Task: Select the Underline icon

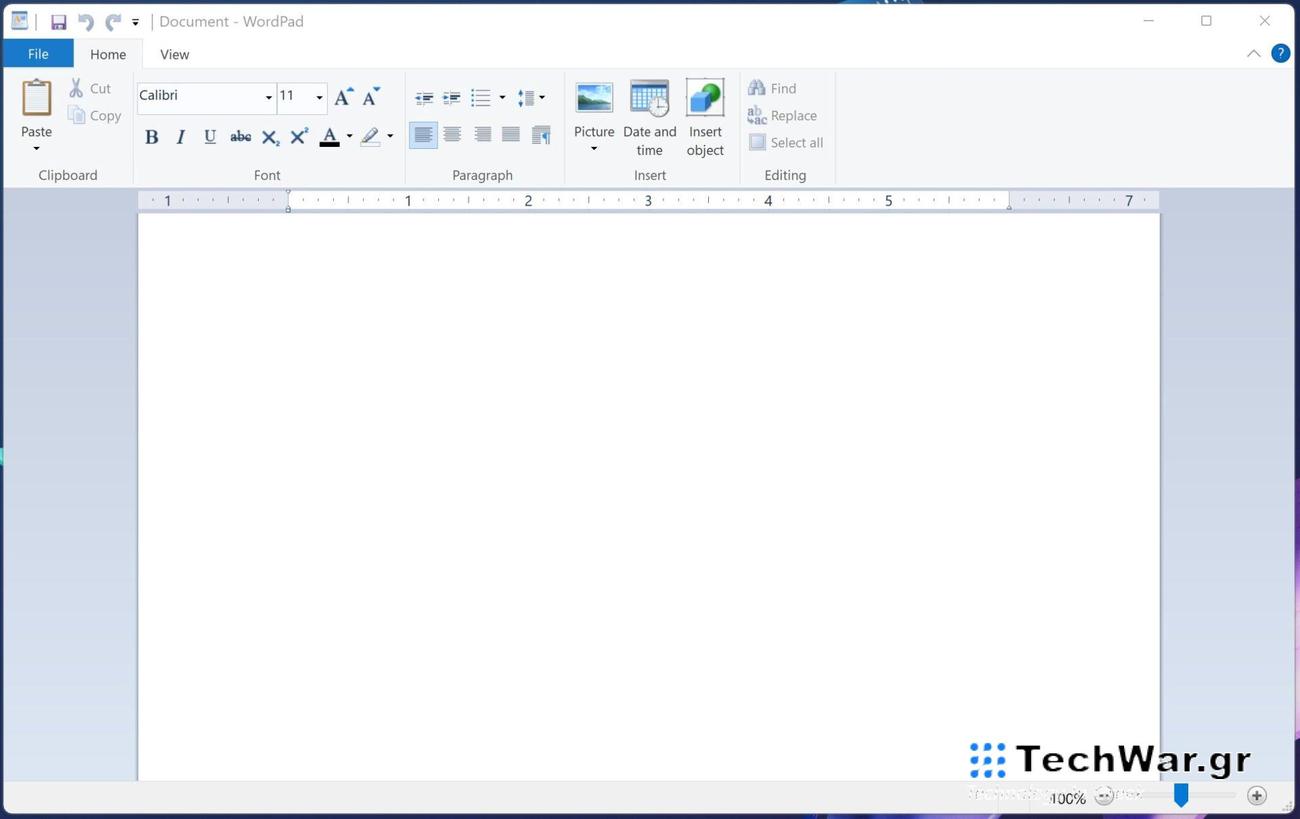Action: pyautogui.click(x=209, y=136)
